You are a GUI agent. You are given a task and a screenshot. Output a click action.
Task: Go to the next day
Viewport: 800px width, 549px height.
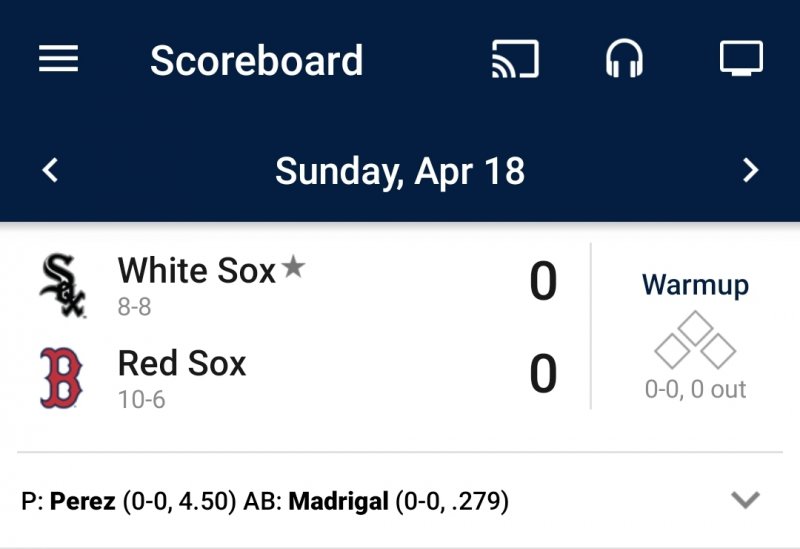click(751, 171)
